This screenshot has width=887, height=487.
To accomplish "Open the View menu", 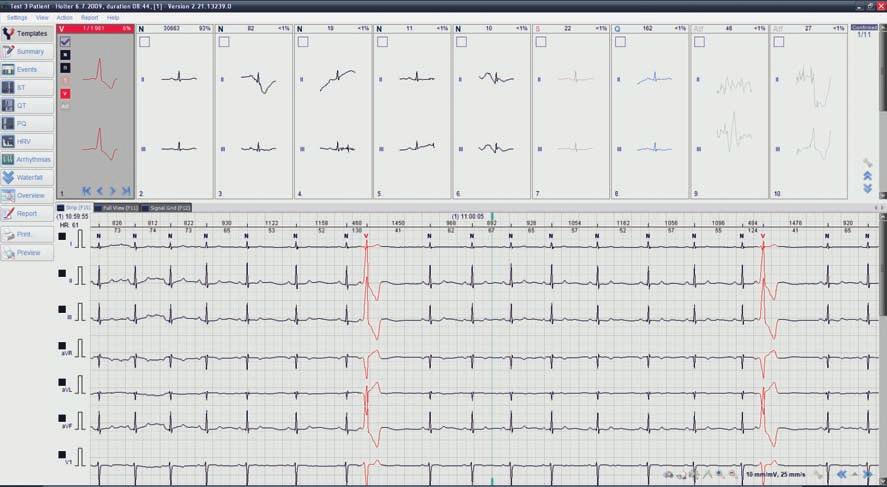I will pos(42,18).
